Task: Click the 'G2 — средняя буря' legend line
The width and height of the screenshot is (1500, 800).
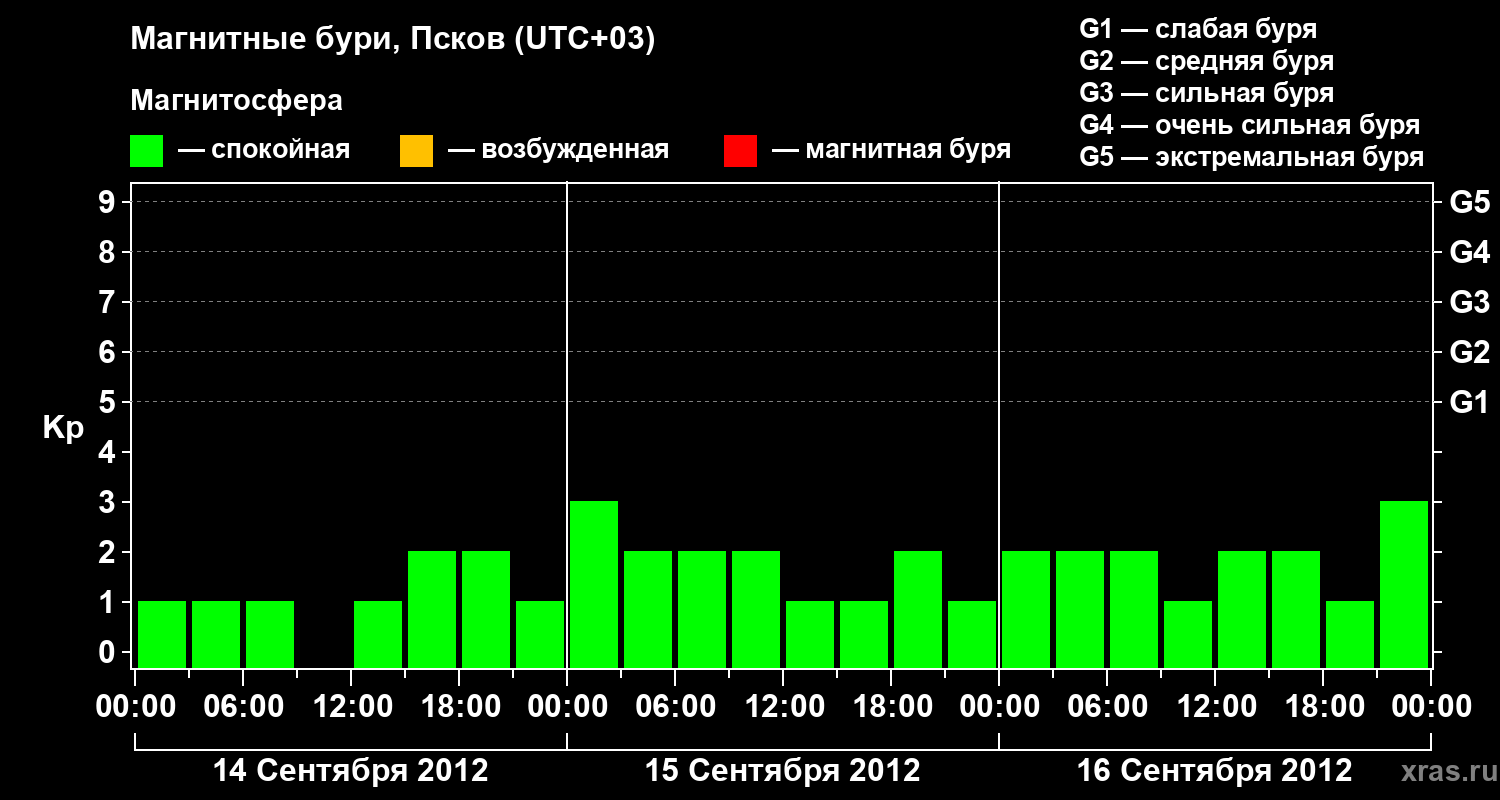Action: pos(1206,61)
